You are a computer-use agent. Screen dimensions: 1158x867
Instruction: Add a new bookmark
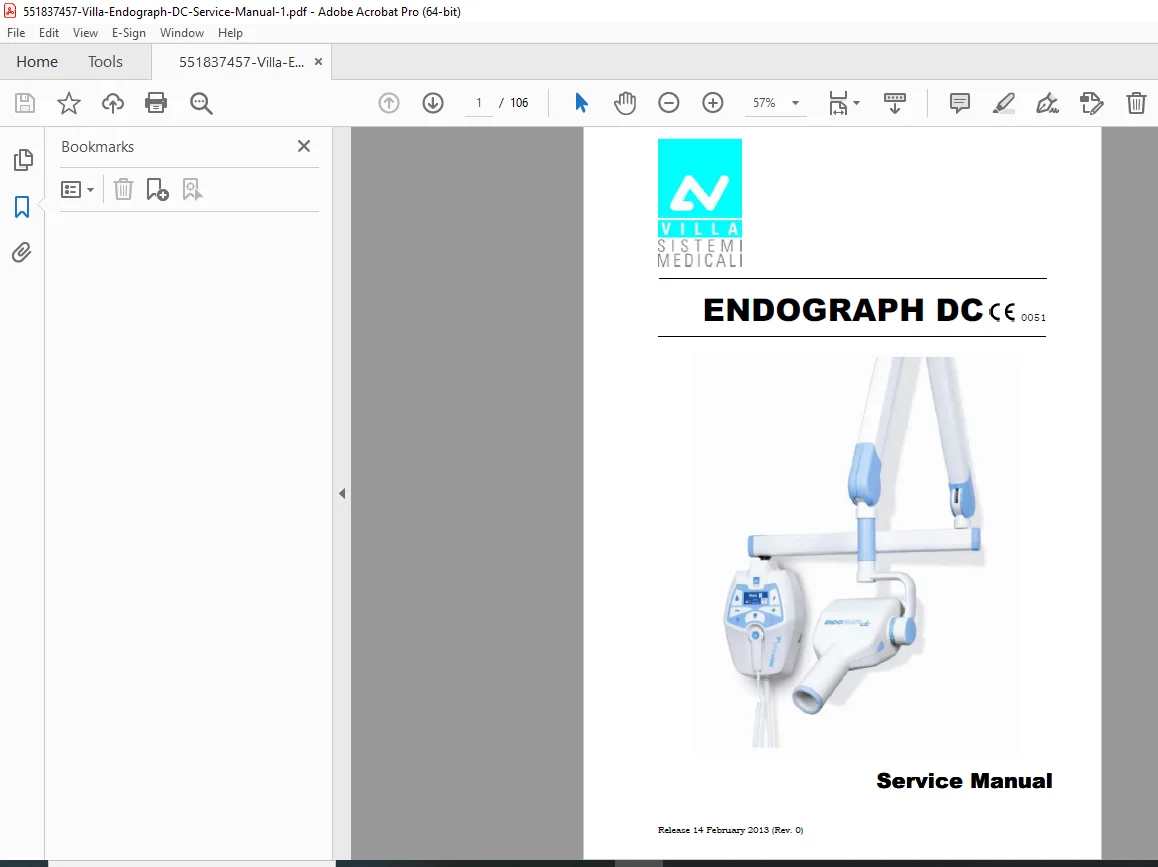coord(157,190)
